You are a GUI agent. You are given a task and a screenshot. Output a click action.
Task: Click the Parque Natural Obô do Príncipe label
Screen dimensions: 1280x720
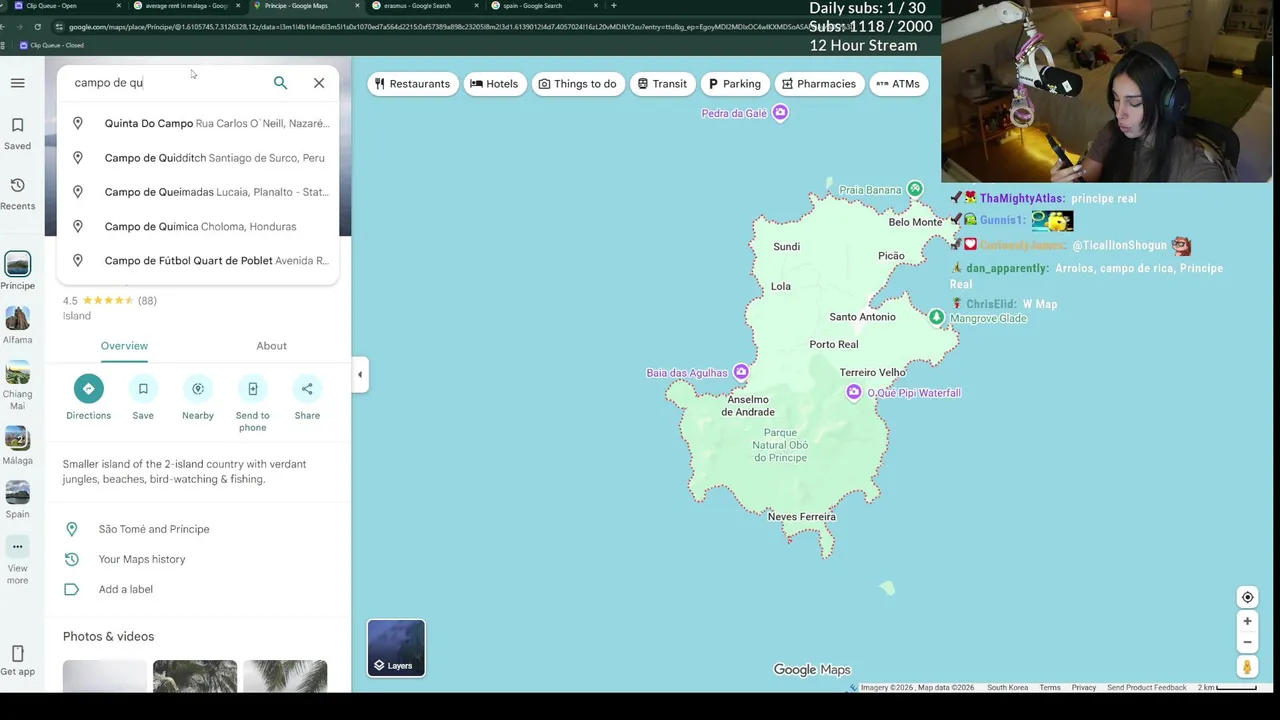click(780, 445)
